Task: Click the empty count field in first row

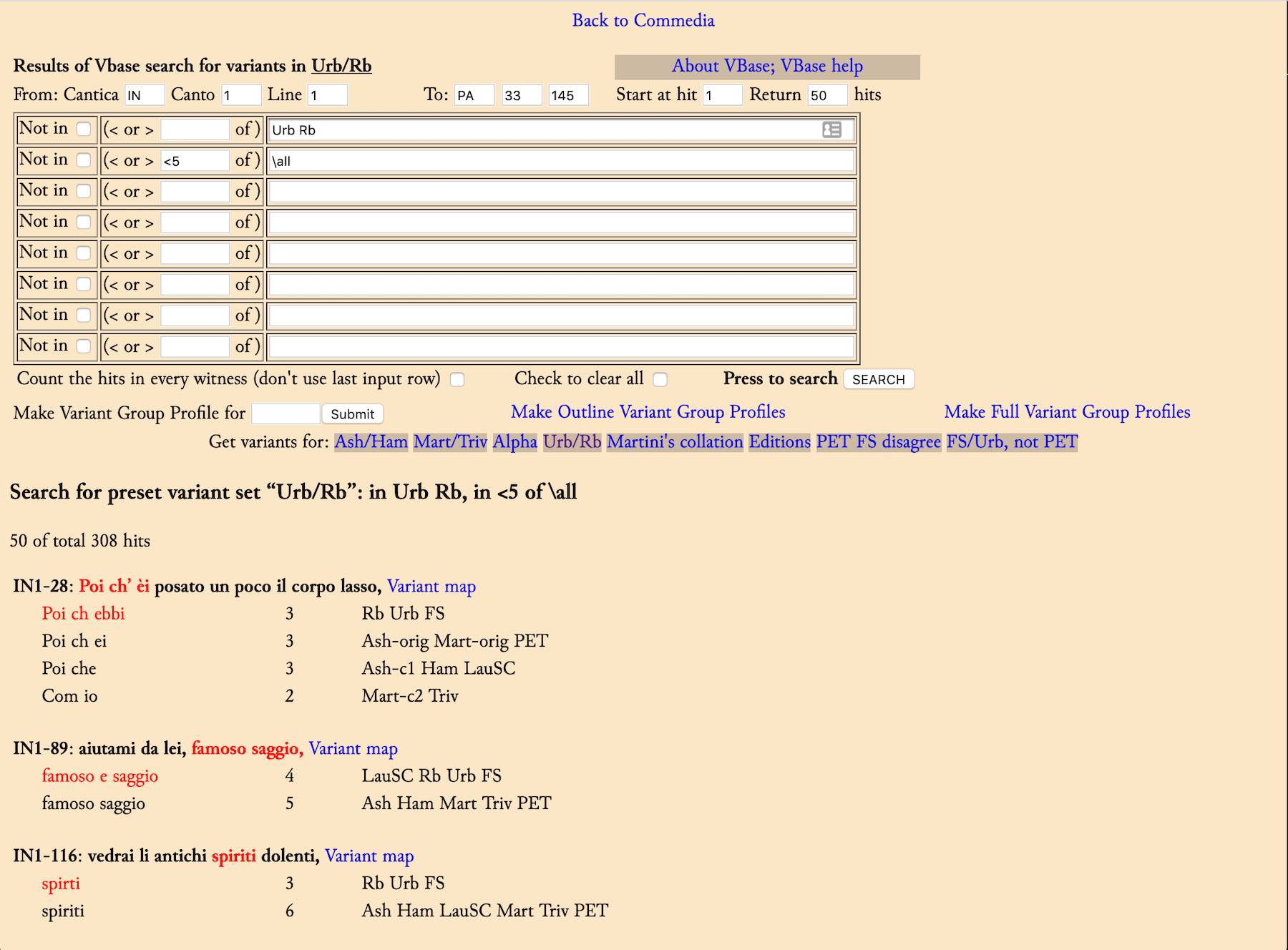Action: coord(195,129)
